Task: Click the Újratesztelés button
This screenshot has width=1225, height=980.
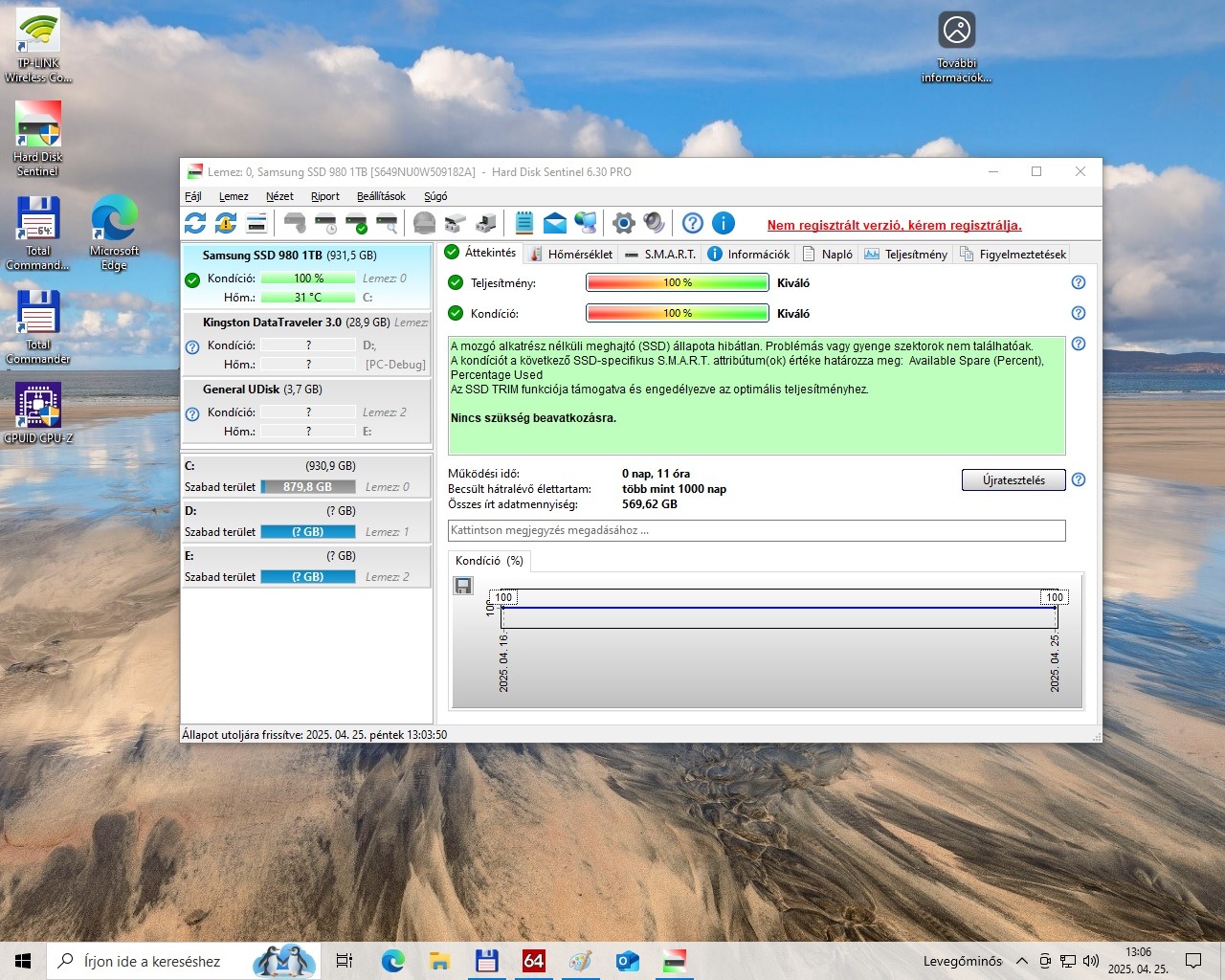Action: pyautogui.click(x=1013, y=479)
